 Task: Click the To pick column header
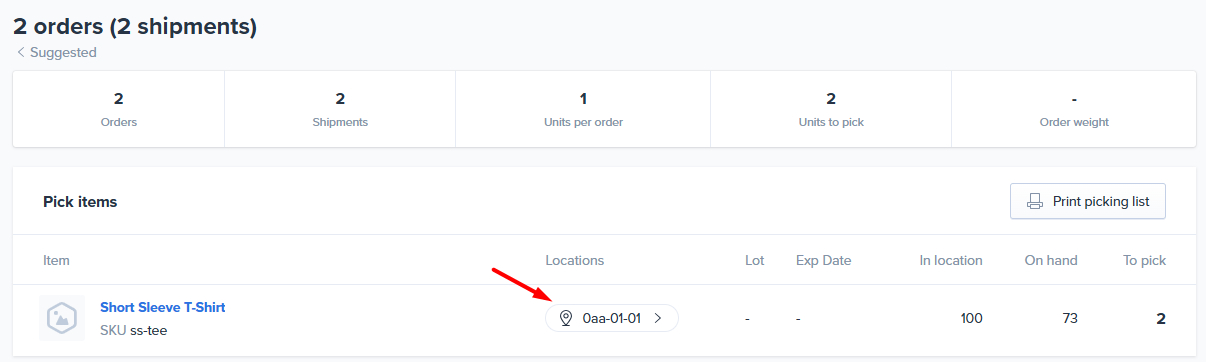pyautogui.click(x=1144, y=260)
